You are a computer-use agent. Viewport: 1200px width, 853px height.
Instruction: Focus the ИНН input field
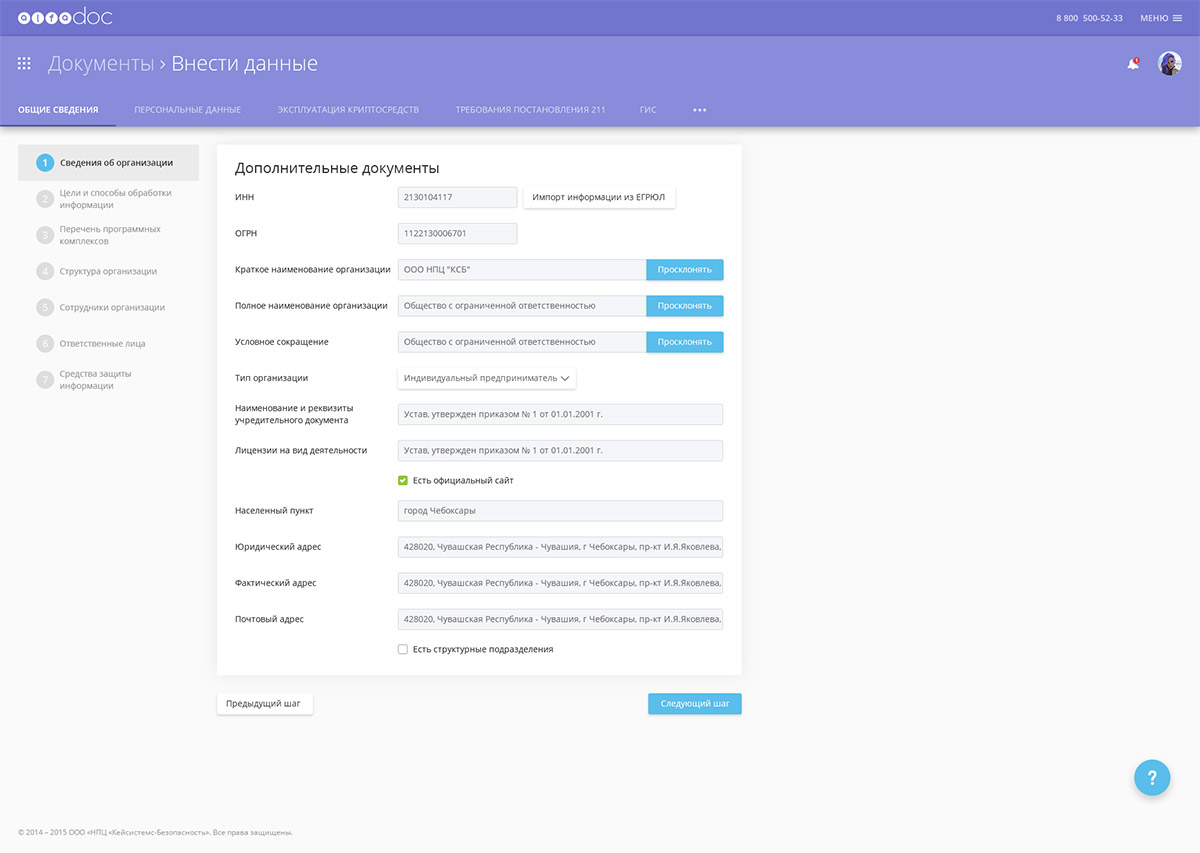(457, 197)
